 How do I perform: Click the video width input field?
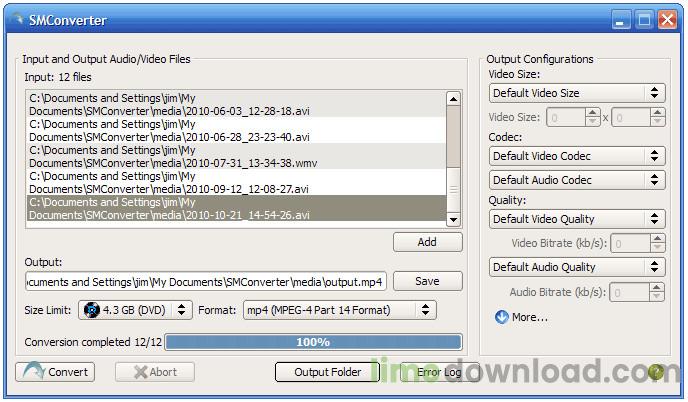tap(566, 117)
